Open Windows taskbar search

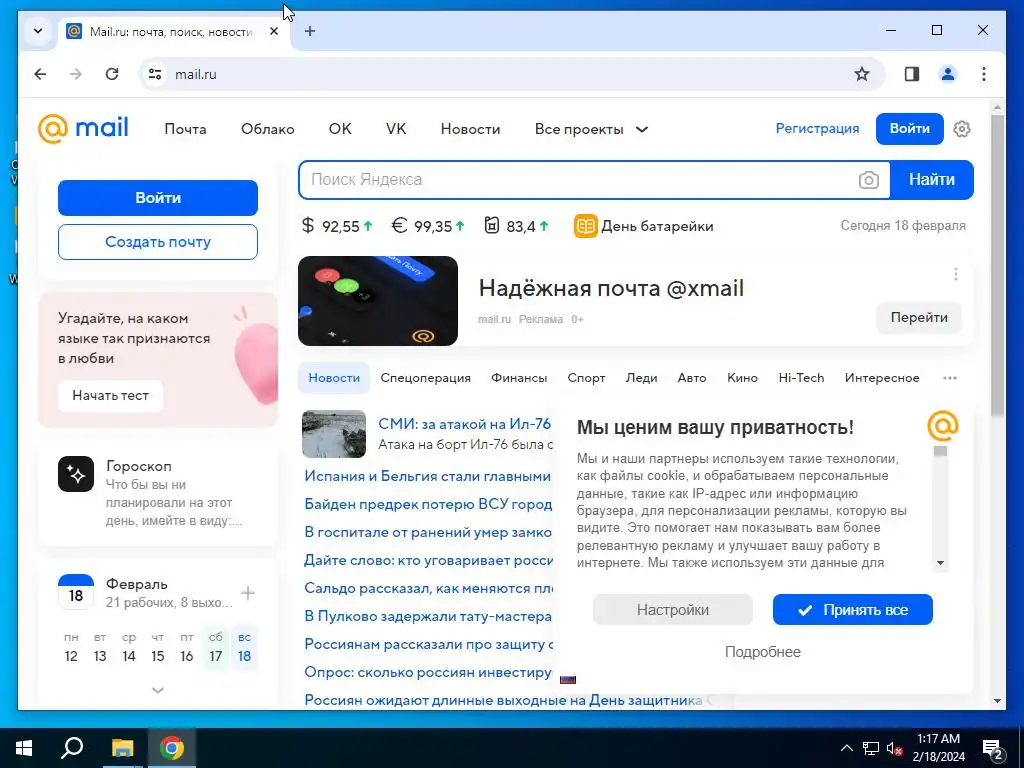[72, 748]
